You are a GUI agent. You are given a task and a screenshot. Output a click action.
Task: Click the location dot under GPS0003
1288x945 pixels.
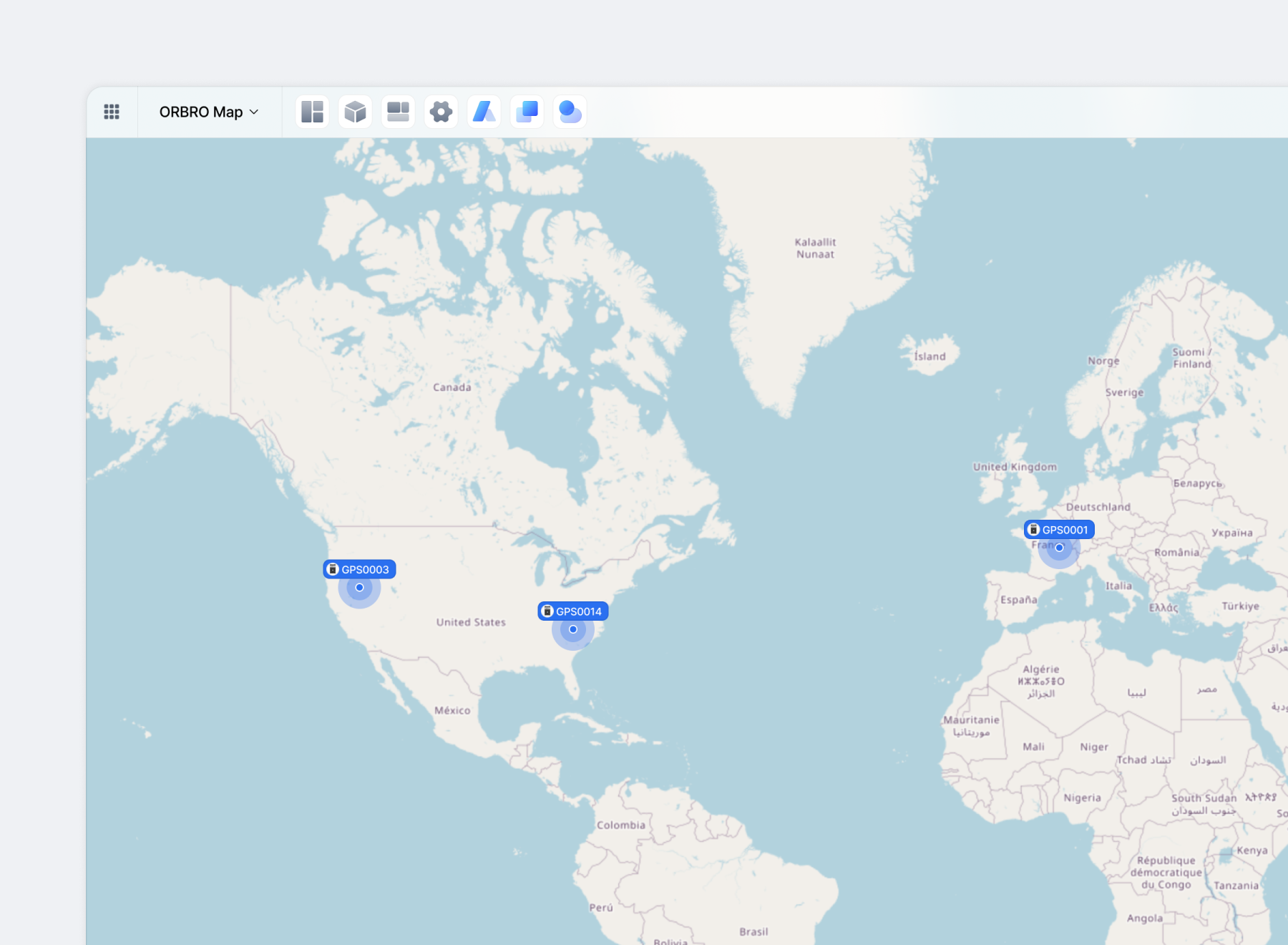click(359, 588)
